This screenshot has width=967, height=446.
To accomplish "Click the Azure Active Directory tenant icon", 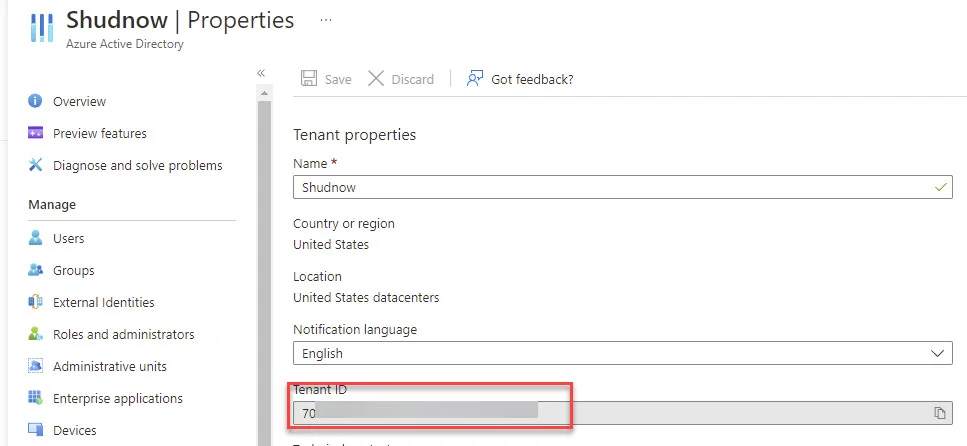I will [x=42, y=27].
